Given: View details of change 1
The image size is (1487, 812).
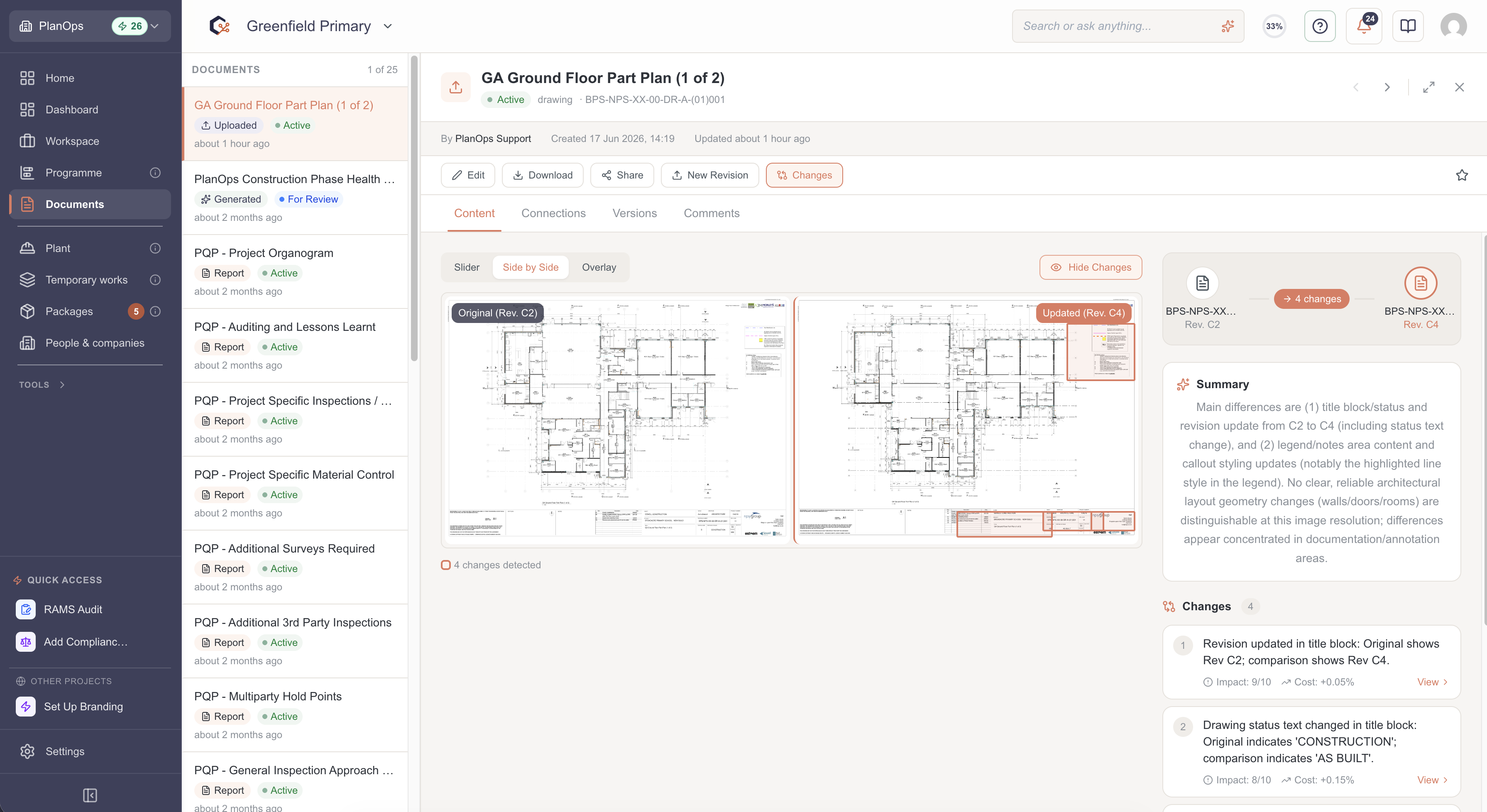Looking at the screenshot, I should point(1432,682).
